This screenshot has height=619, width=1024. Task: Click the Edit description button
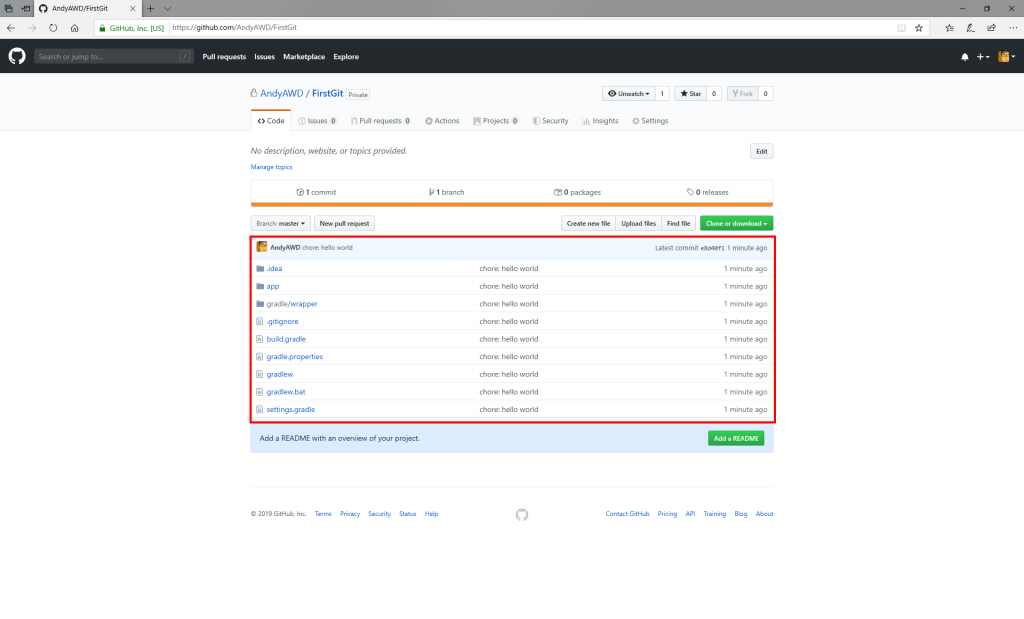point(761,151)
